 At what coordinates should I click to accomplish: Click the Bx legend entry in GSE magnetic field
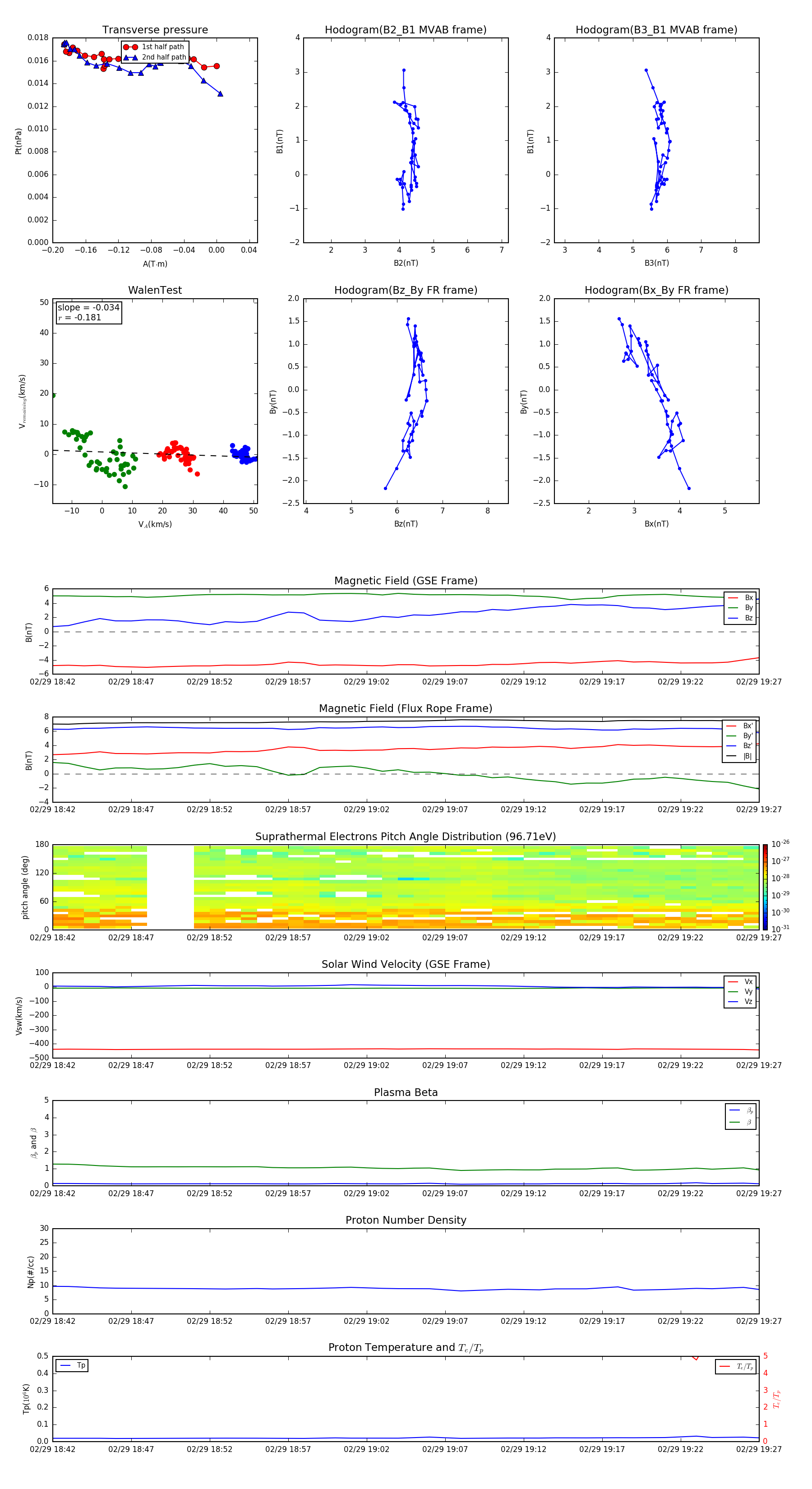[x=740, y=598]
